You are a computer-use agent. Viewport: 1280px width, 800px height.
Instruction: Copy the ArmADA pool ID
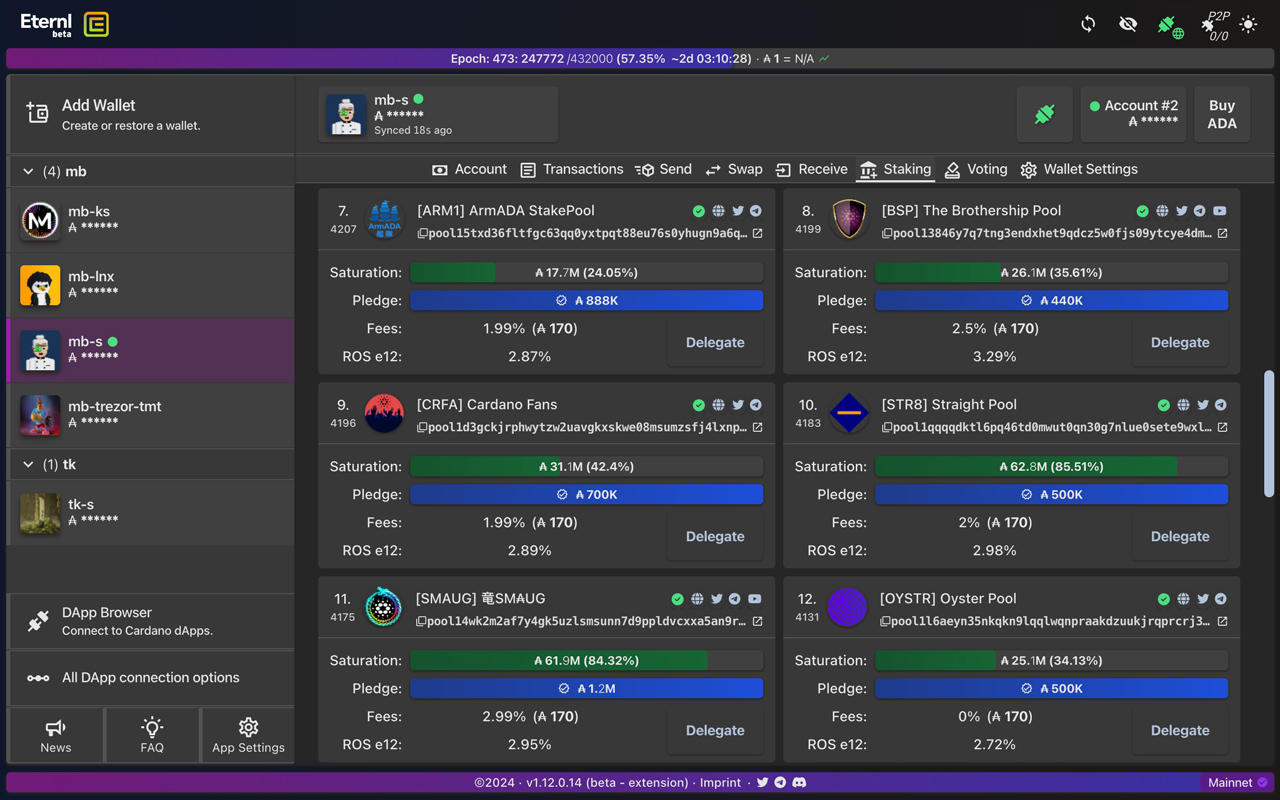point(423,233)
